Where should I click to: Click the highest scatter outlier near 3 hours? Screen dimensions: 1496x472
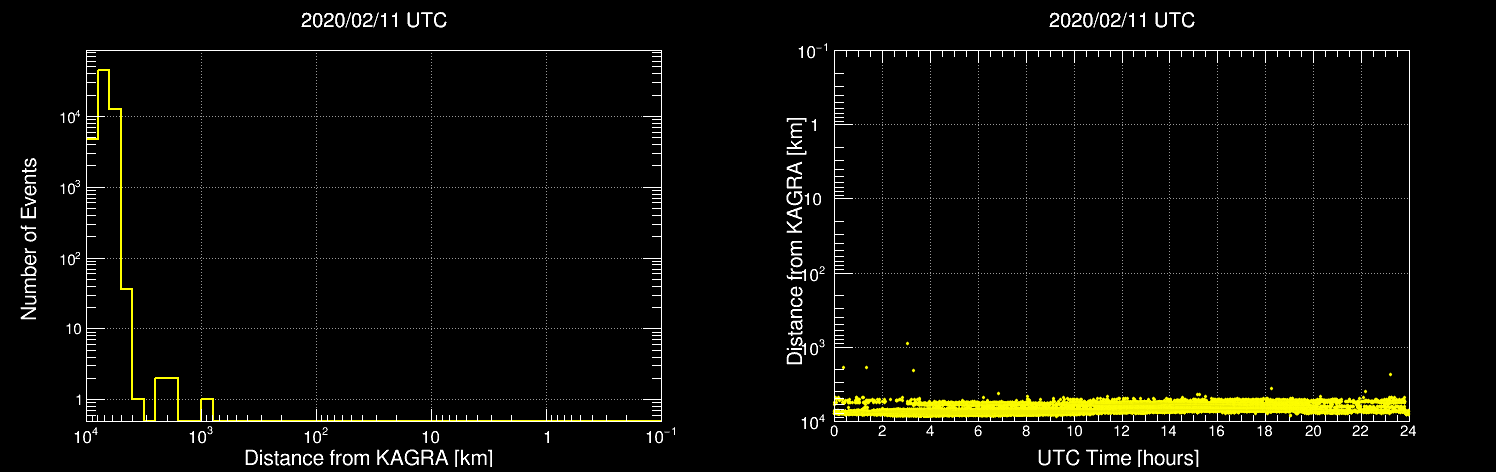(x=907, y=343)
